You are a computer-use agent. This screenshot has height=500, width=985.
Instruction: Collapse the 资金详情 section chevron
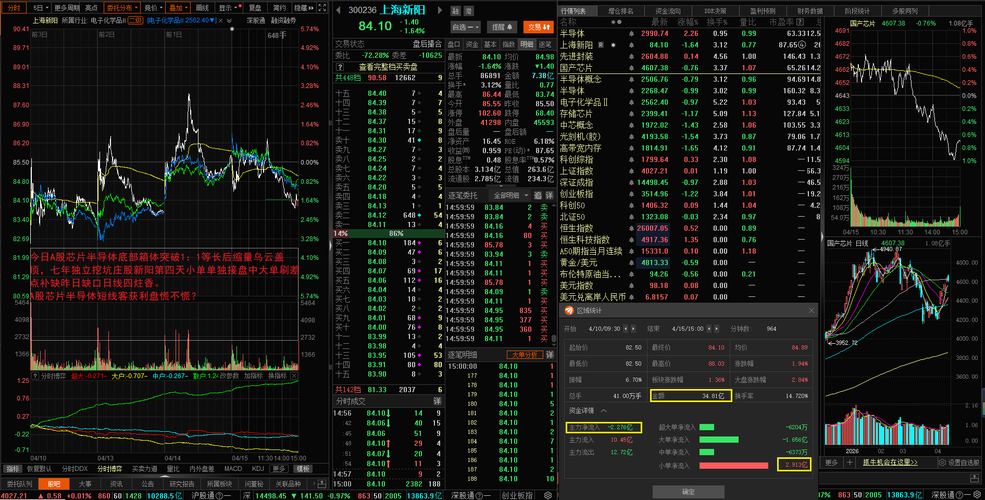[x=603, y=411]
